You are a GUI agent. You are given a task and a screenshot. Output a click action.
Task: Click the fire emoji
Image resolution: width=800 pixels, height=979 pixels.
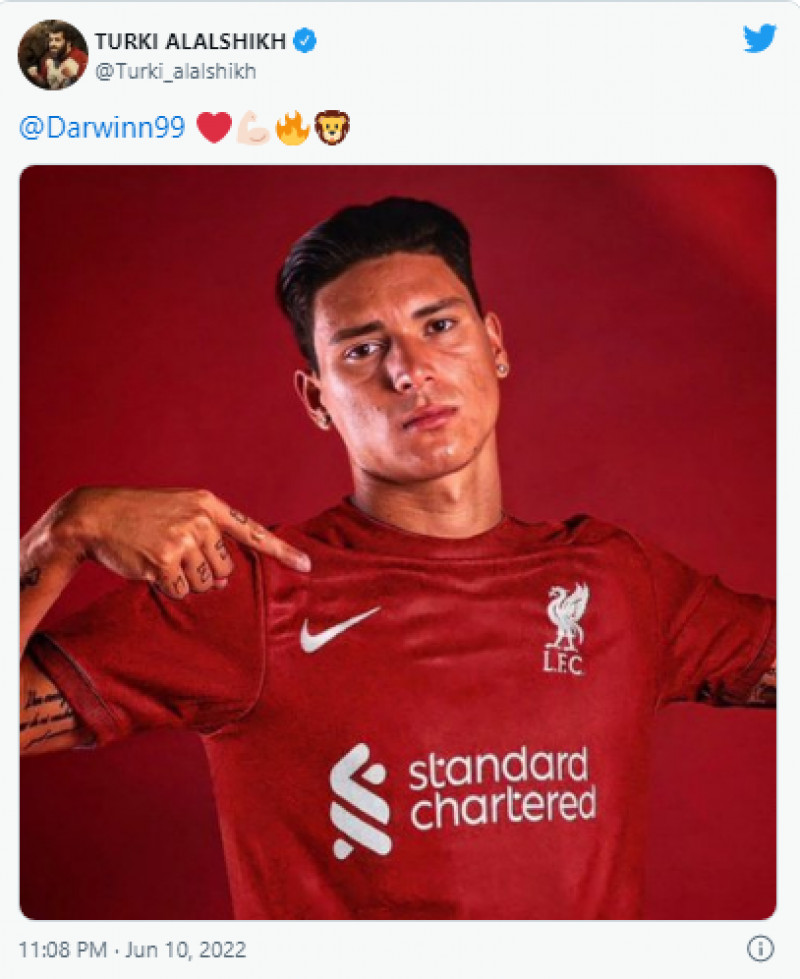point(292,128)
